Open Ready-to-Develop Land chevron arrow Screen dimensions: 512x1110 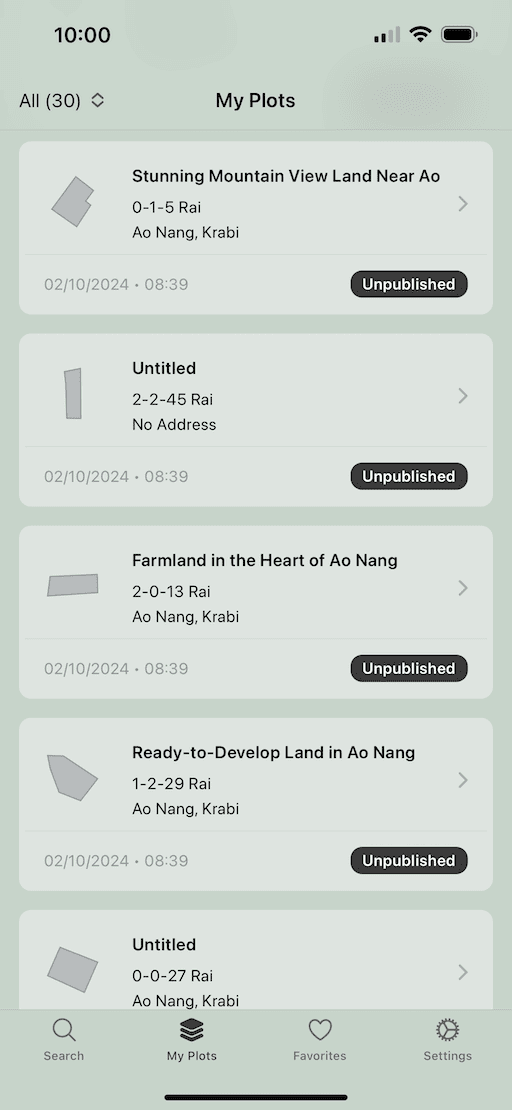[x=463, y=780]
